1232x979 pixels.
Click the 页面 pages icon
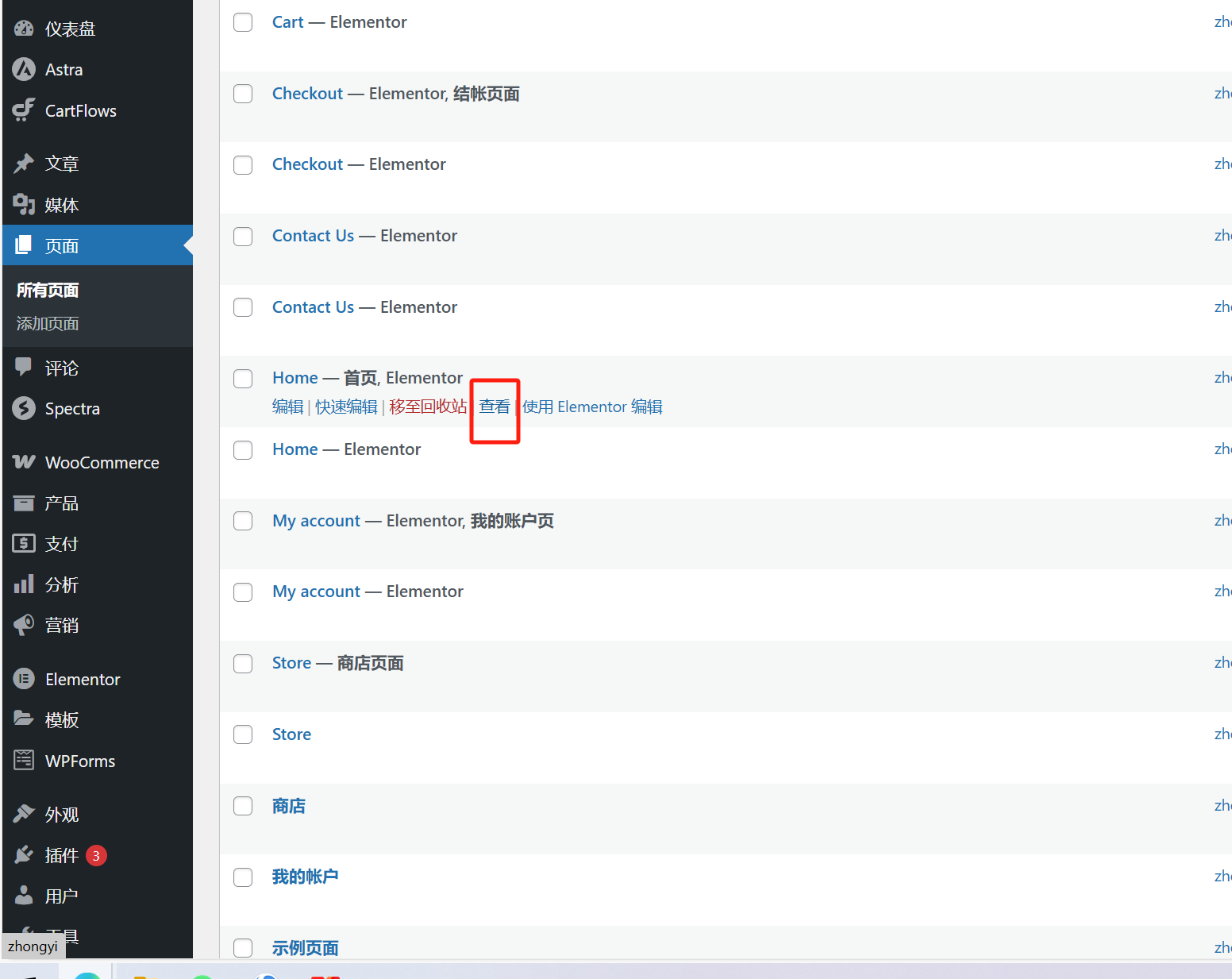point(24,245)
